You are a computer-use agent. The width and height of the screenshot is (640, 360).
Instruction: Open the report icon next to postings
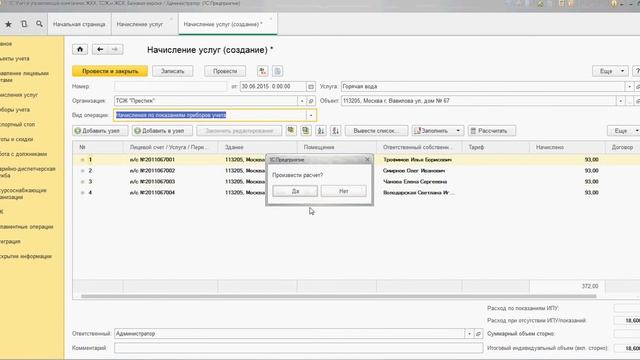click(278, 71)
